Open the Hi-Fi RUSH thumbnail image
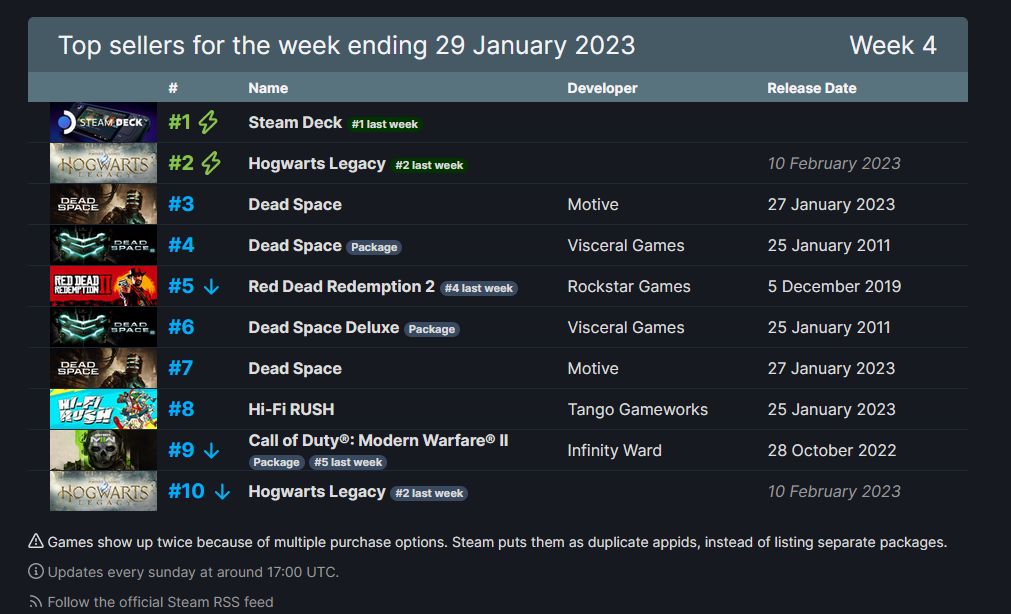This screenshot has width=1011, height=614. (x=103, y=410)
